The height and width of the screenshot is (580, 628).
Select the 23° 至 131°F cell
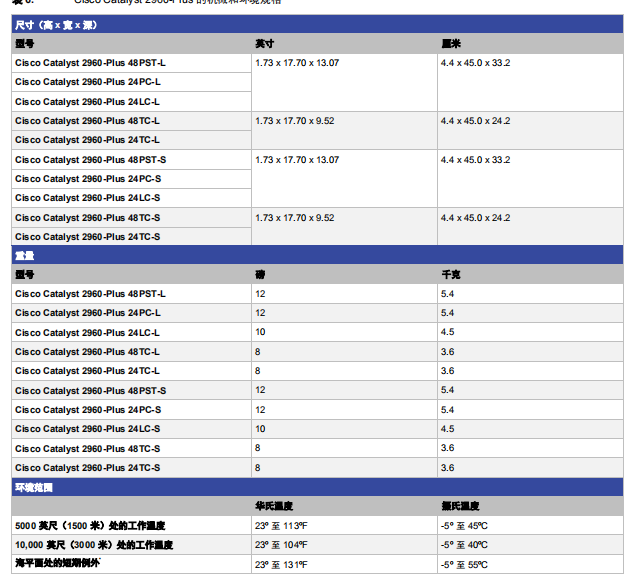pyautogui.click(x=281, y=565)
